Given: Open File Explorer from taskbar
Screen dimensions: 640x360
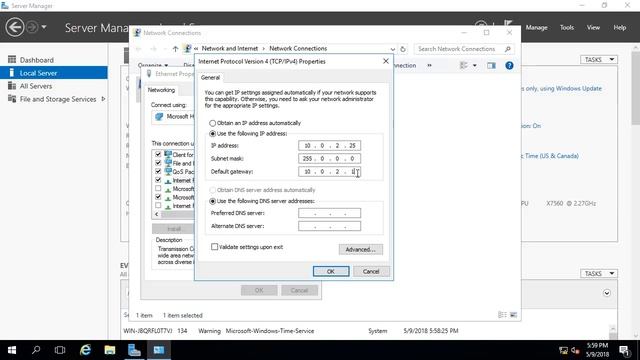Looking at the screenshot, I should [x=109, y=350].
